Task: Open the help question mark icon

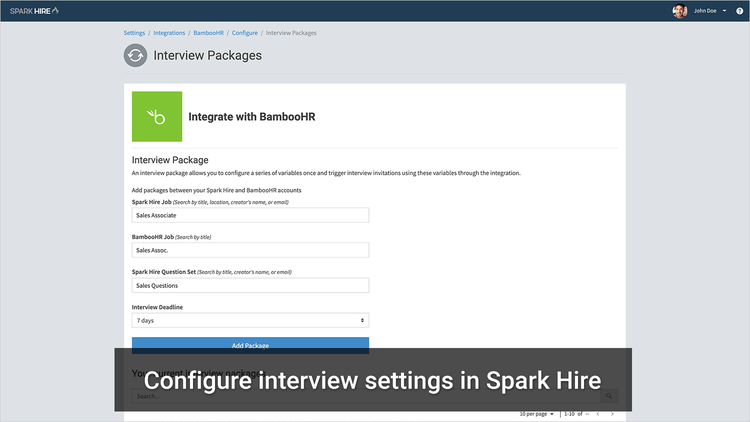Action: [x=739, y=11]
